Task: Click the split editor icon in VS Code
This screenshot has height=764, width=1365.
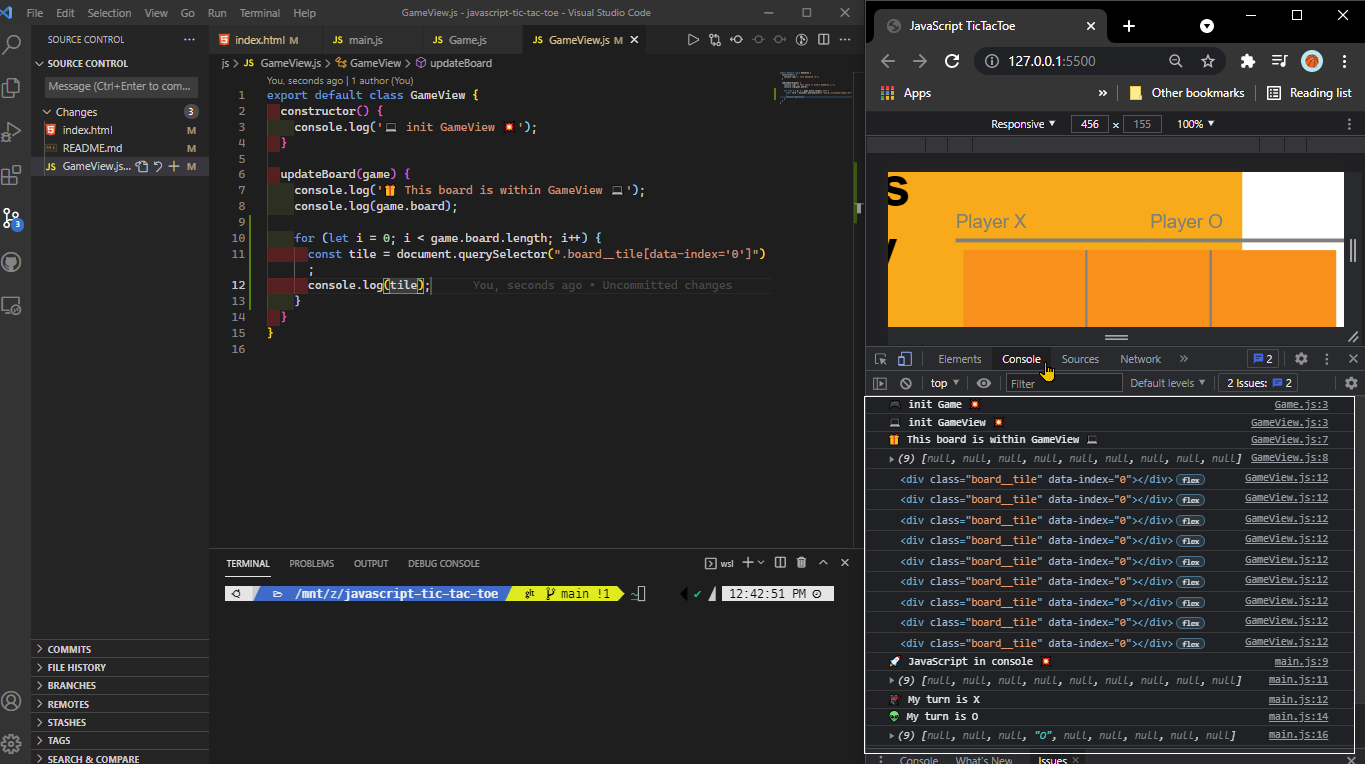Action: [822, 38]
